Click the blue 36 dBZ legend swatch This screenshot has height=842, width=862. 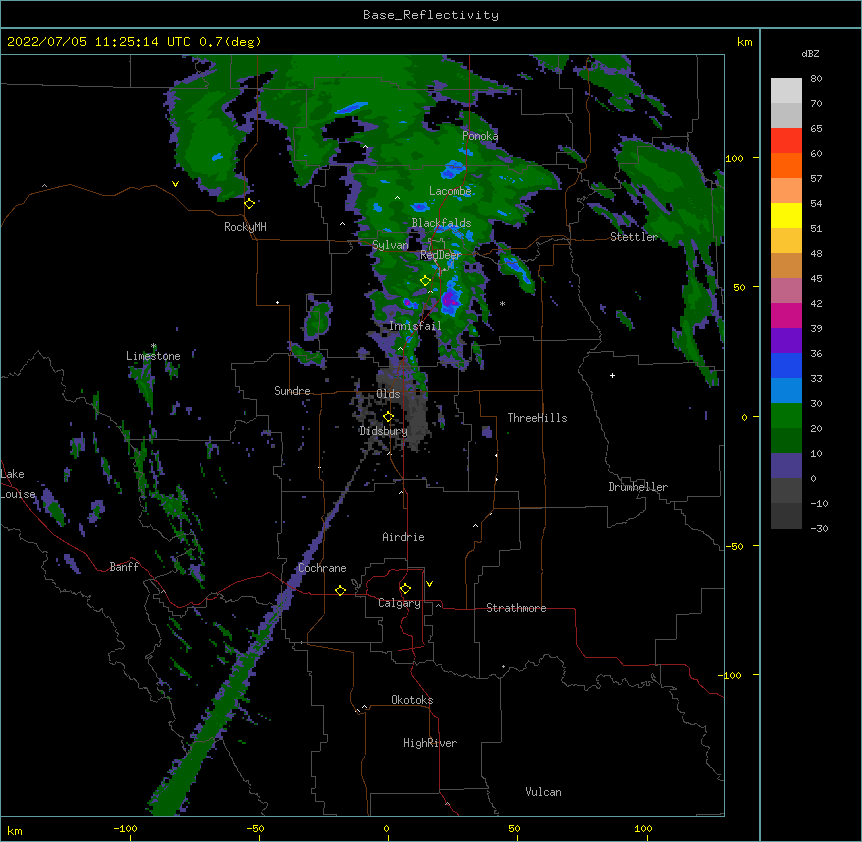pos(786,365)
